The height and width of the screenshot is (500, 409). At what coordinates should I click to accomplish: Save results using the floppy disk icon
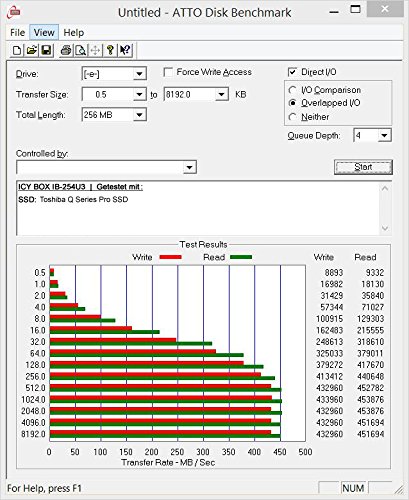pos(46,51)
